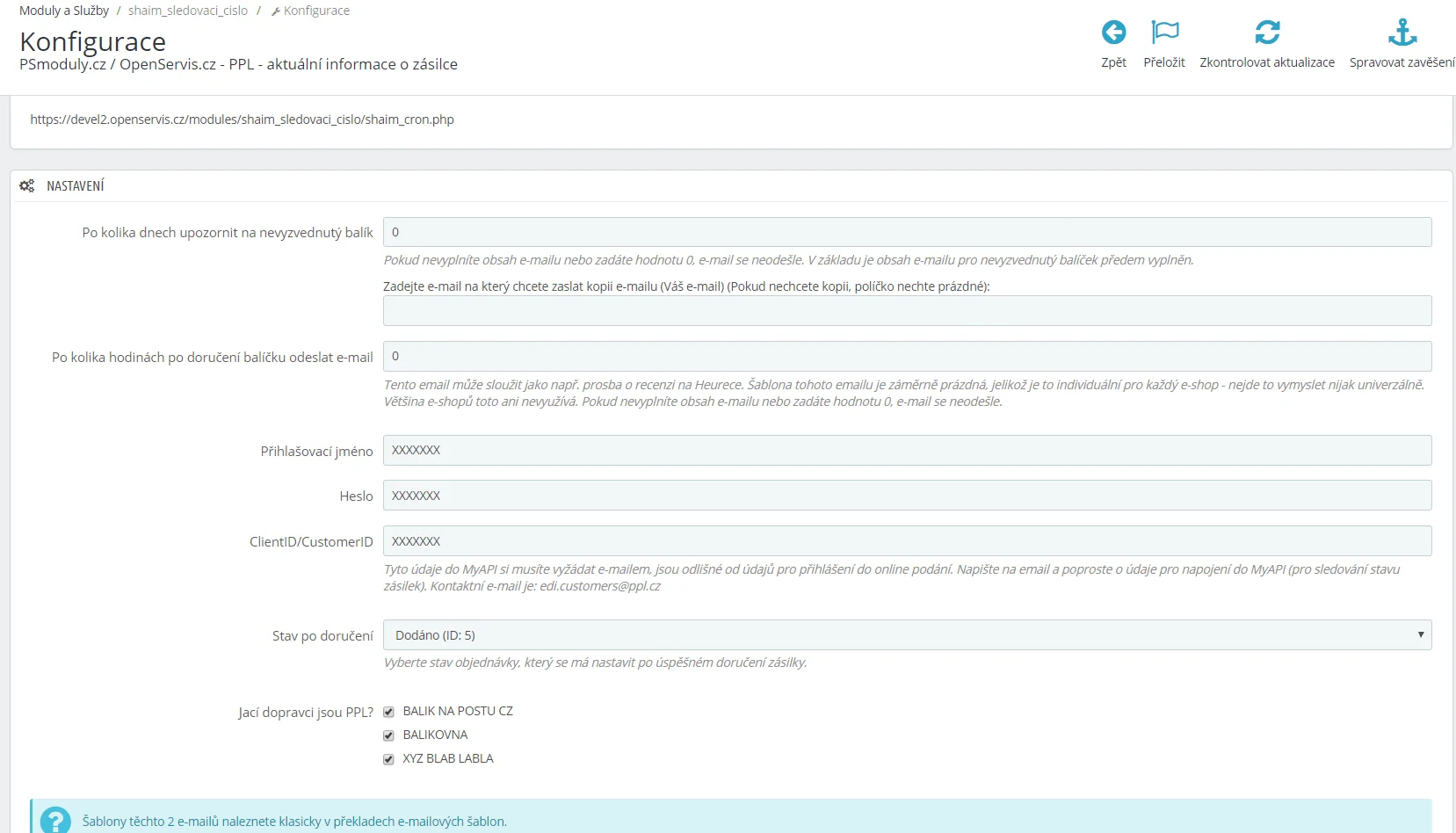
Task: Click into the Heslo field
Action: click(x=906, y=496)
